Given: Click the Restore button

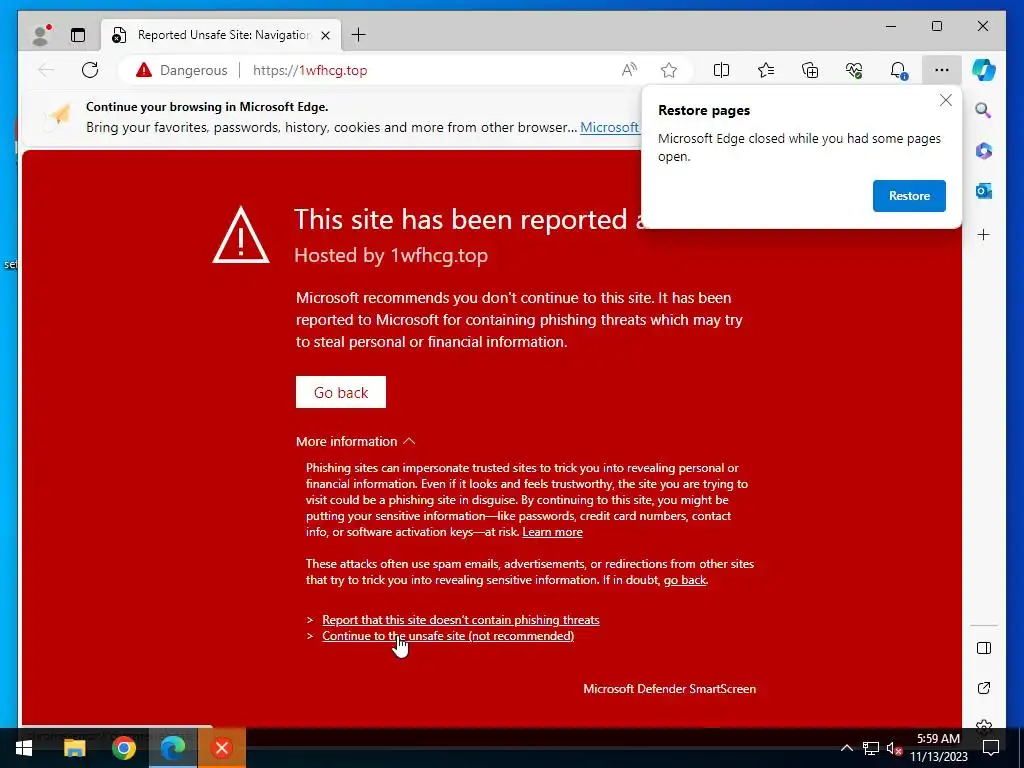Looking at the screenshot, I should (909, 196).
